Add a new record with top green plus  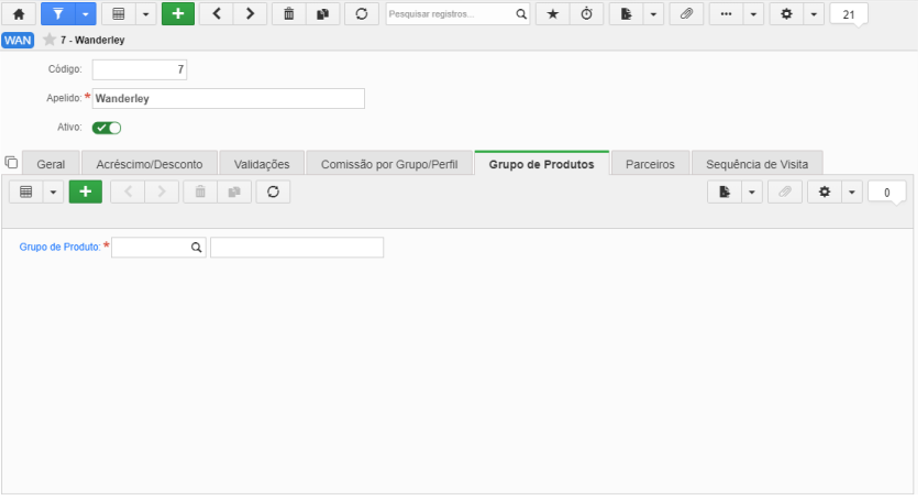pos(178,14)
